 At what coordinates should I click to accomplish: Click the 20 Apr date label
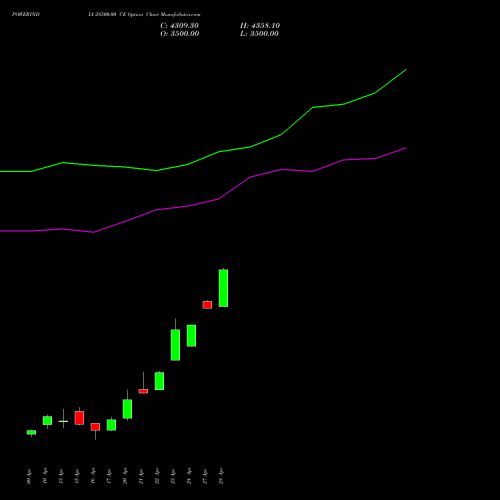(x=125, y=477)
